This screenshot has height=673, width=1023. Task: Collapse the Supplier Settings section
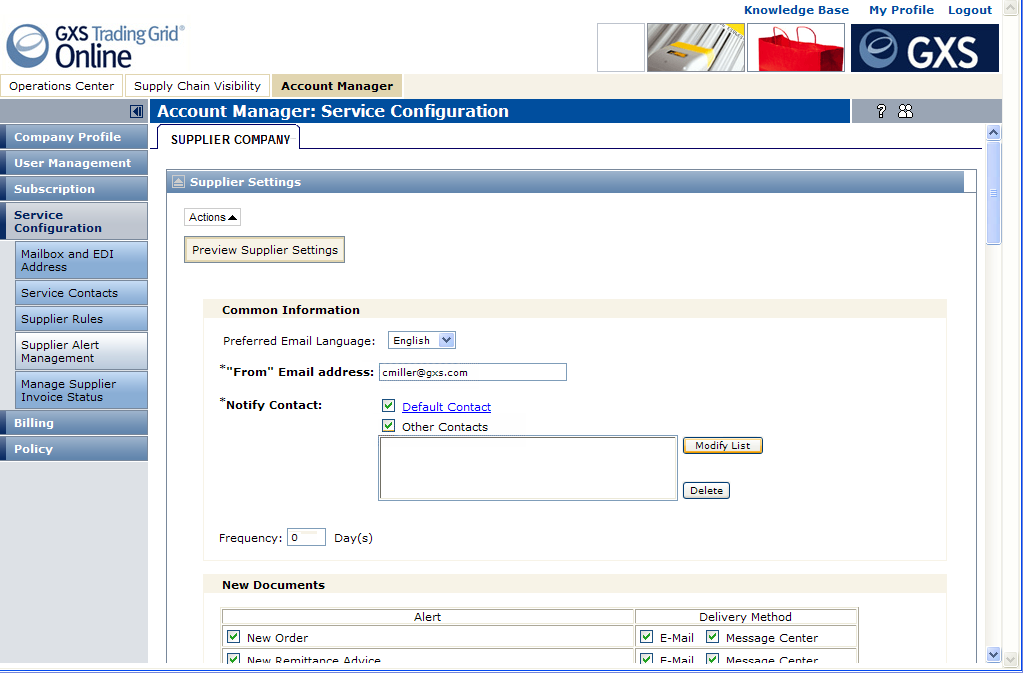178,182
